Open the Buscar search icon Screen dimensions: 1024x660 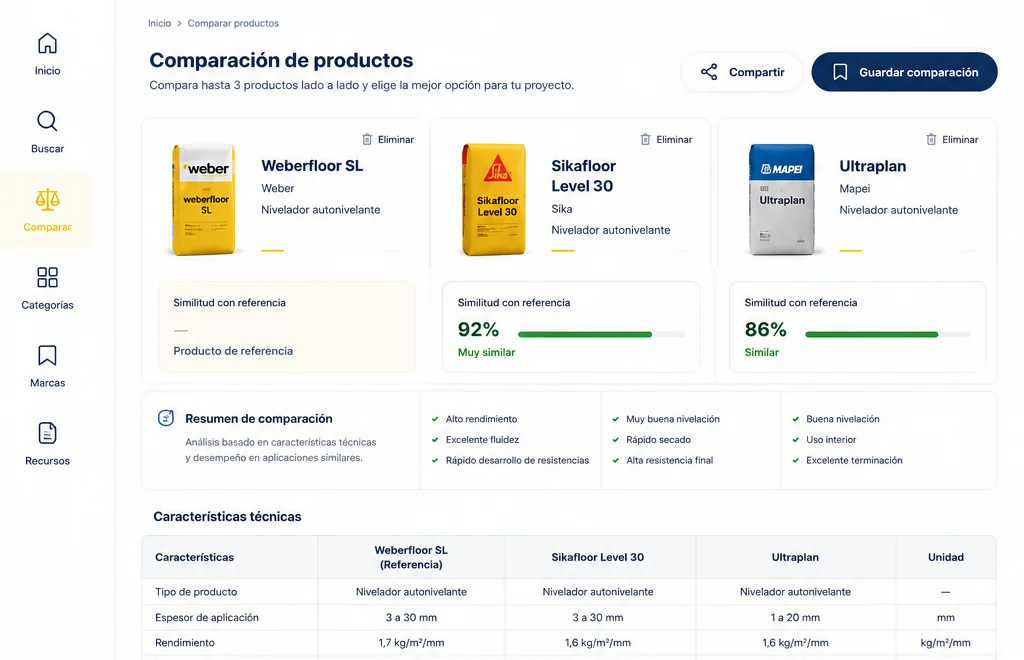coord(47,121)
